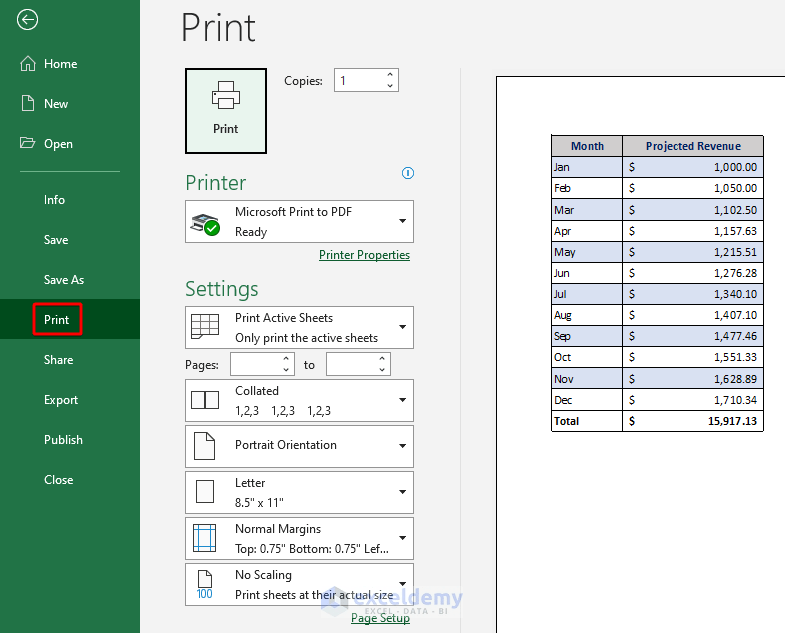Click the Open folder icon

(x=28, y=143)
